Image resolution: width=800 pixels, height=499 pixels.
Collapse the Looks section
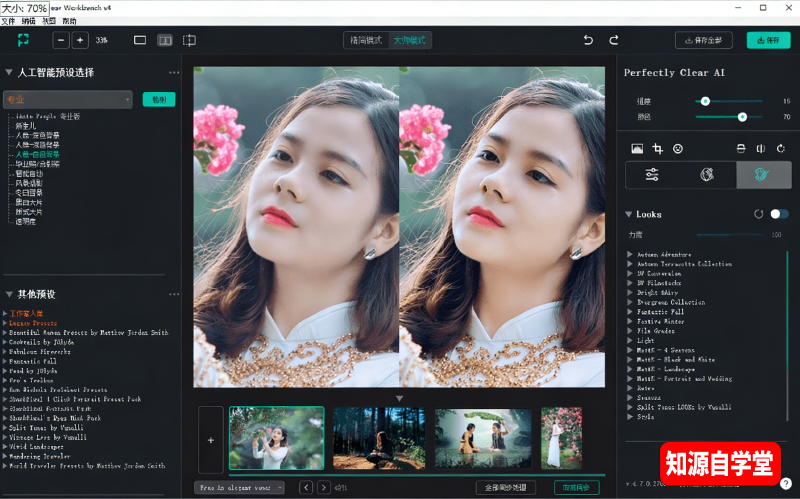tap(629, 214)
